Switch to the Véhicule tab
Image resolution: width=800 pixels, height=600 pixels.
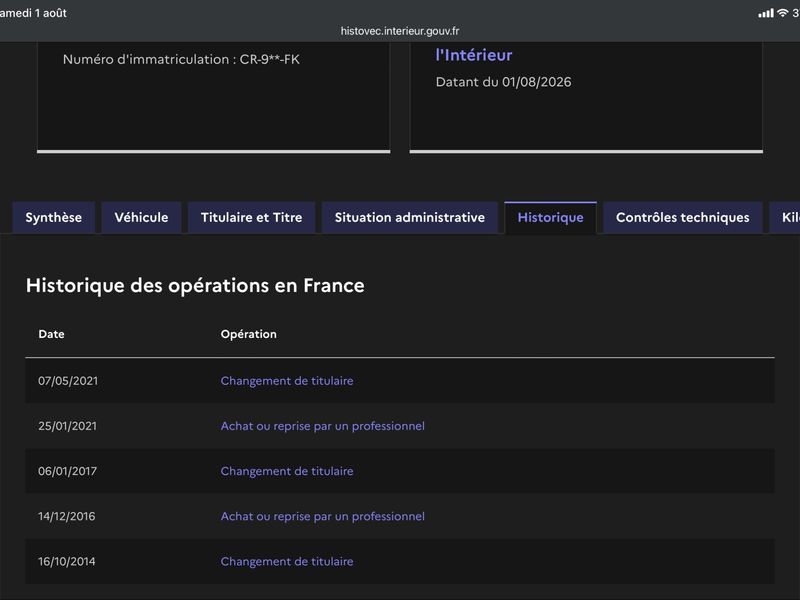(x=141, y=217)
